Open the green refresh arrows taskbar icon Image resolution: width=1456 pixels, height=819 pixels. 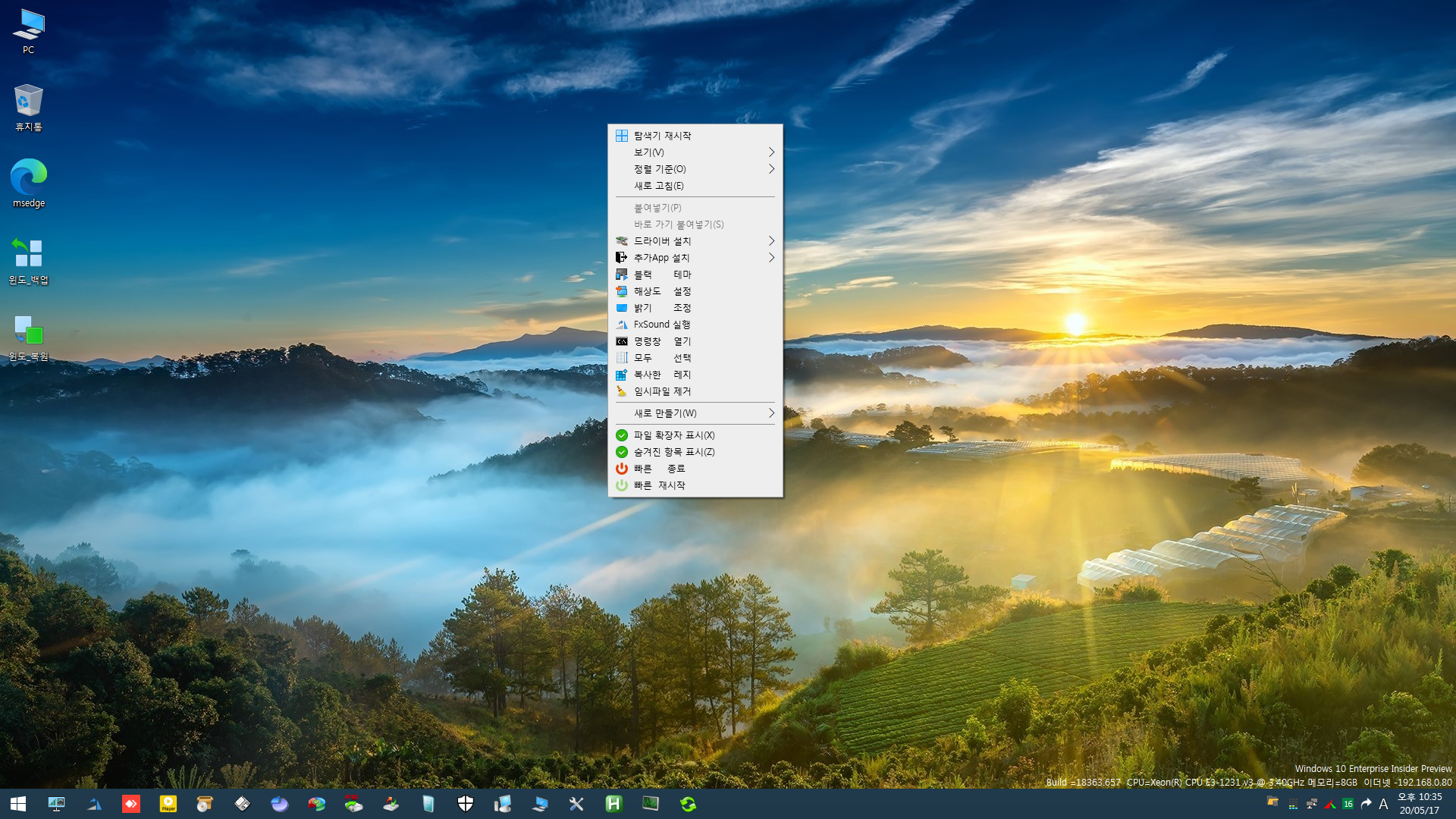click(689, 804)
